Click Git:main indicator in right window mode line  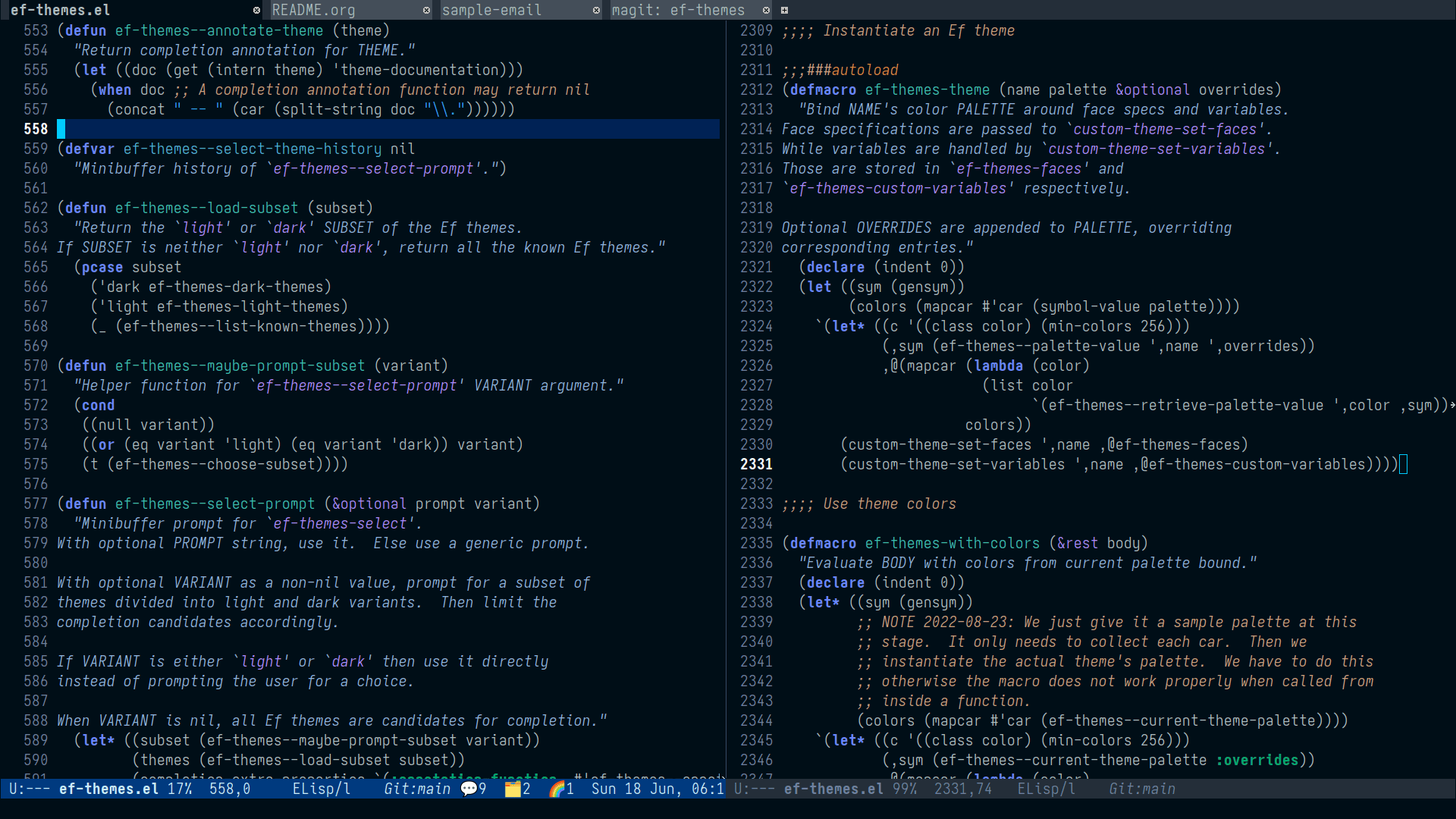tap(1142, 789)
